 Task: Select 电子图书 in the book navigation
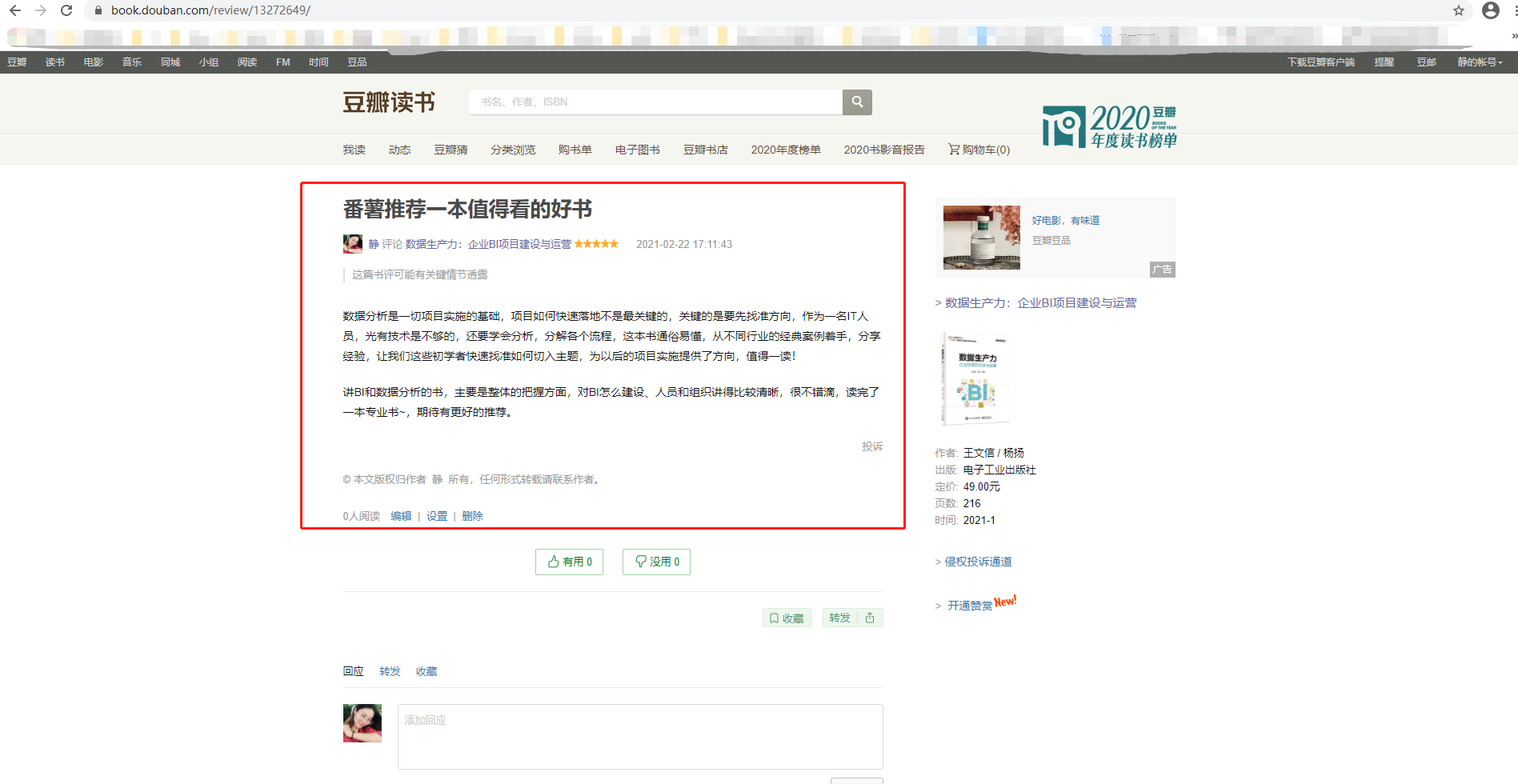(x=638, y=150)
